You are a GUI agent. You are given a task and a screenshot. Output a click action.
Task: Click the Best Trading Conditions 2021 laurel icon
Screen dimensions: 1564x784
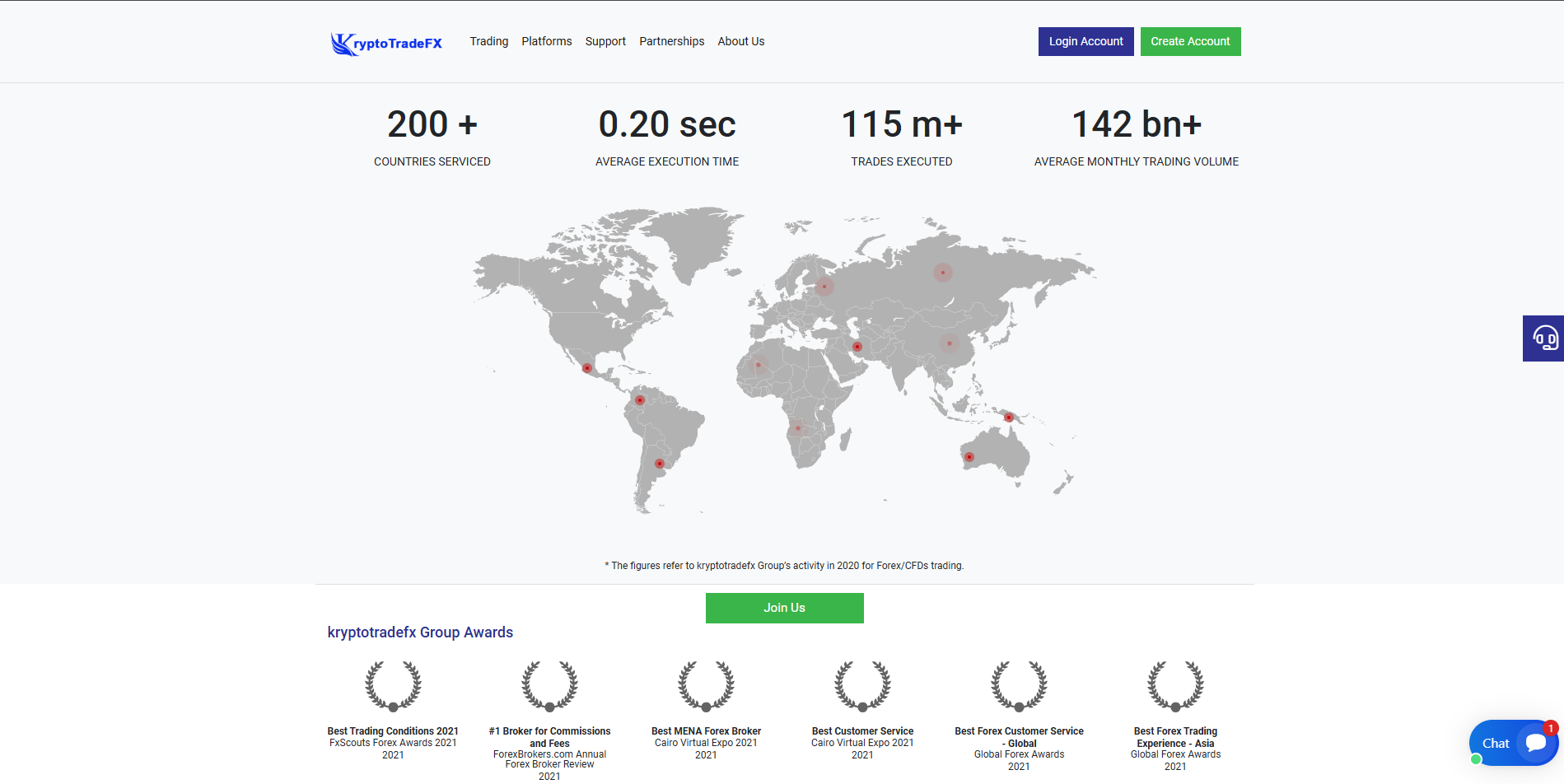point(393,686)
